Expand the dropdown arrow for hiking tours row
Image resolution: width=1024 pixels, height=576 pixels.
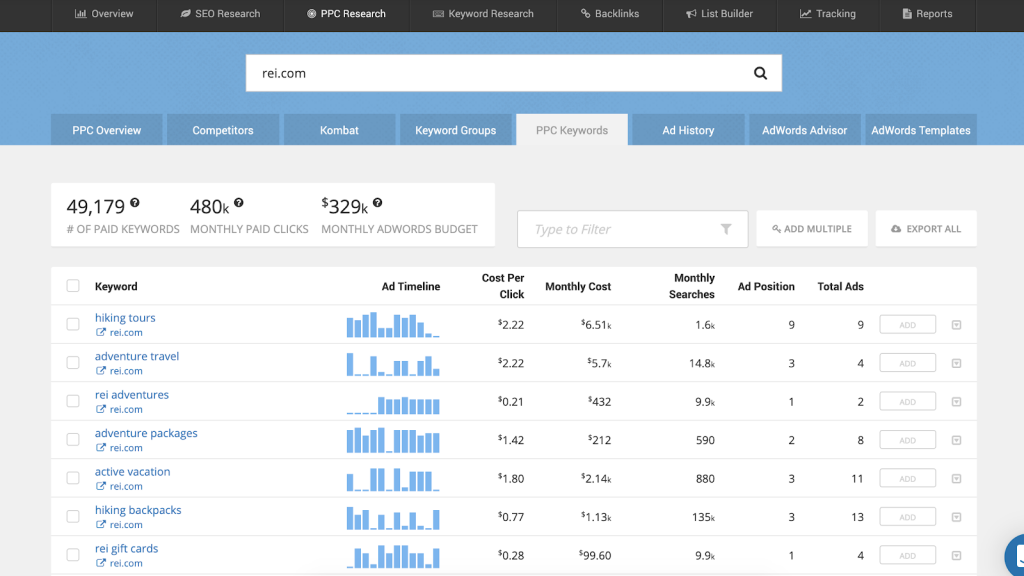click(x=956, y=325)
